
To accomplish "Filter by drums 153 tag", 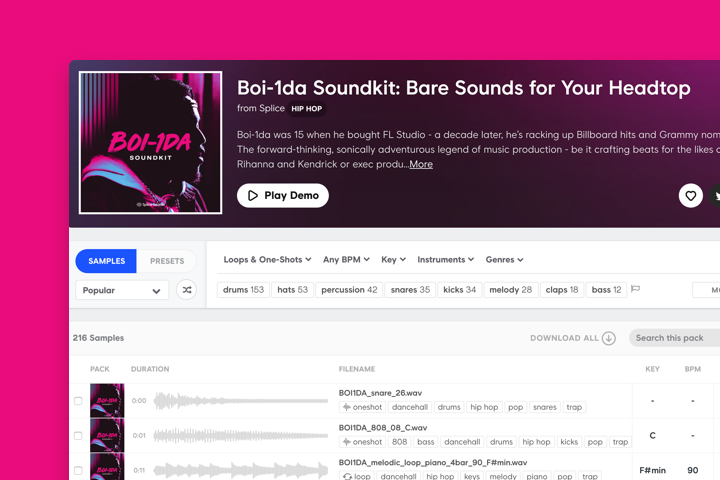I will 243,290.
